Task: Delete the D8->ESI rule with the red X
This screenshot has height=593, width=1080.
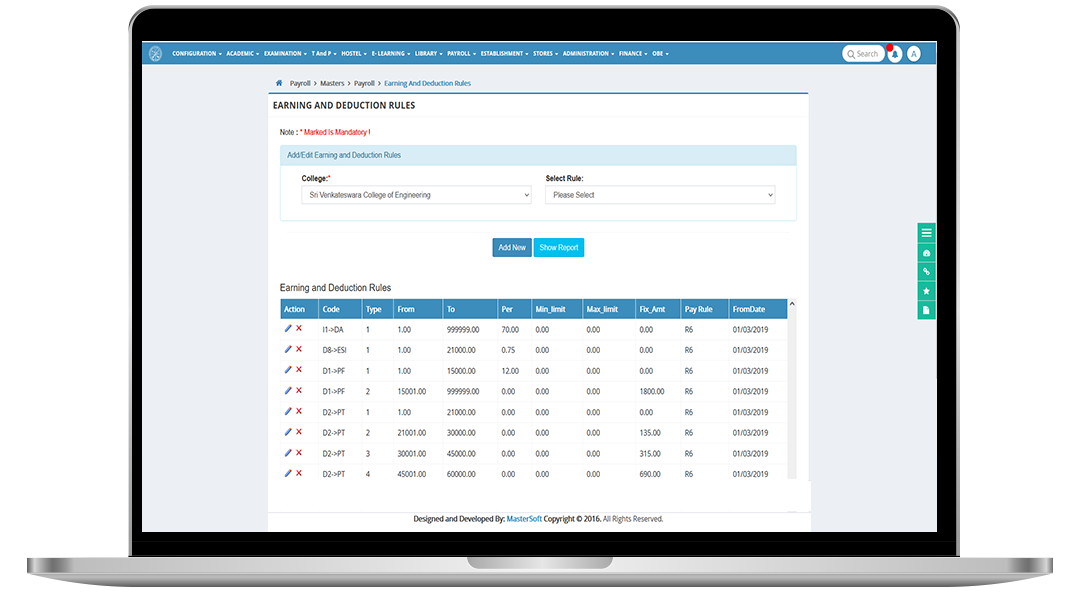Action: point(299,350)
